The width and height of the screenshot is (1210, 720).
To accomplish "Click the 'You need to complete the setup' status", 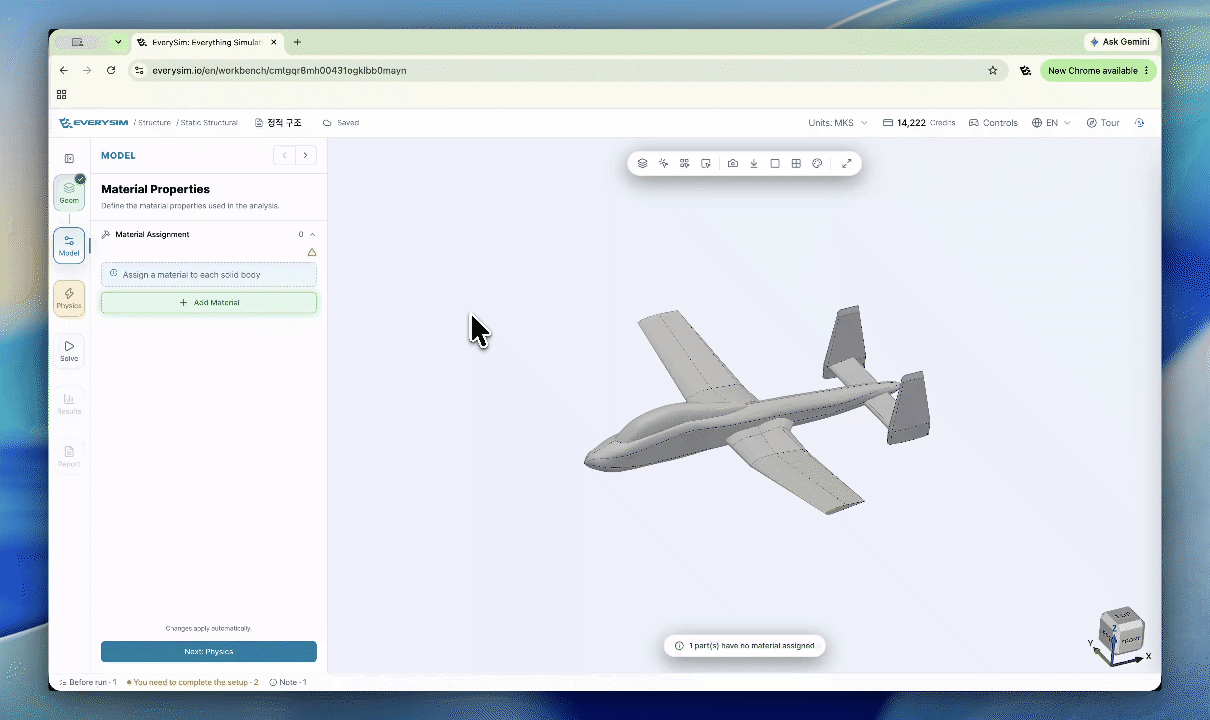I will tap(193, 682).
